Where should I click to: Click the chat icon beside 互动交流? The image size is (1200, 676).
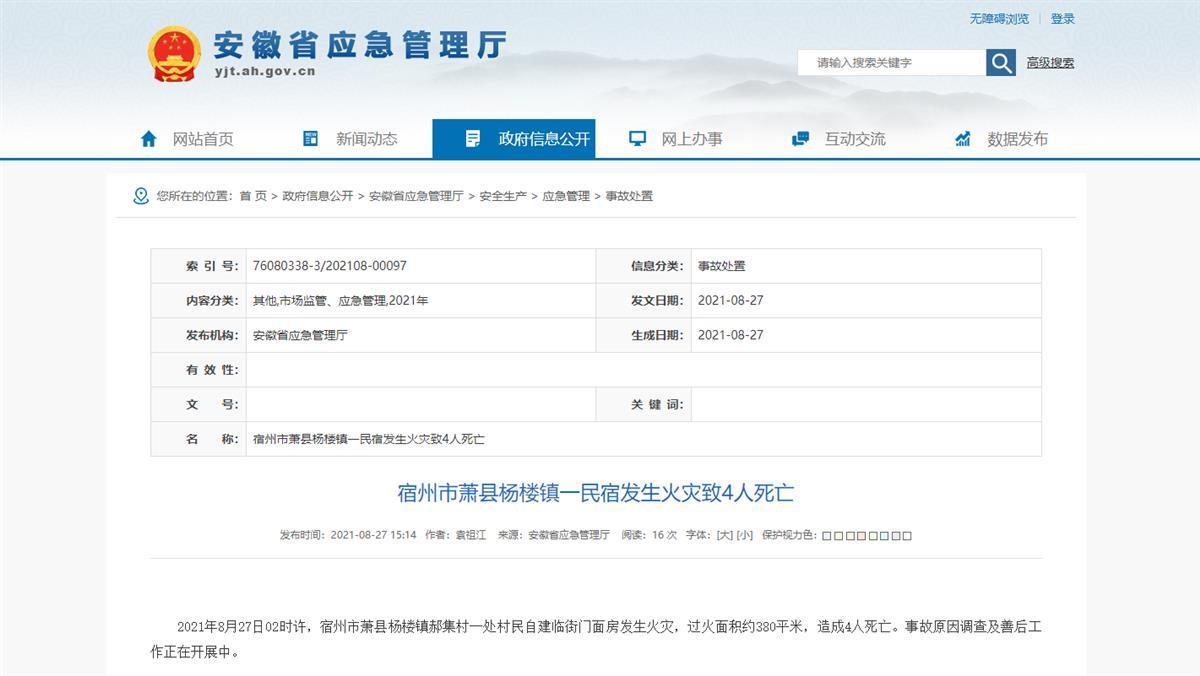800,139
